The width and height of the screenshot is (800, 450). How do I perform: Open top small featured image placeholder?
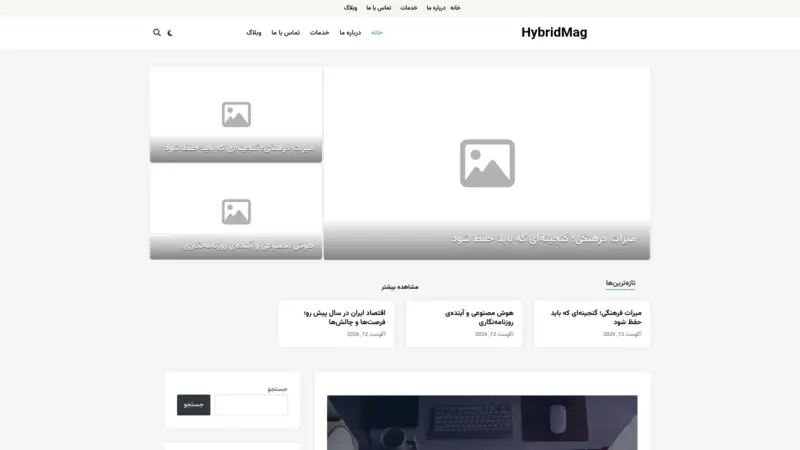(236, 114)
